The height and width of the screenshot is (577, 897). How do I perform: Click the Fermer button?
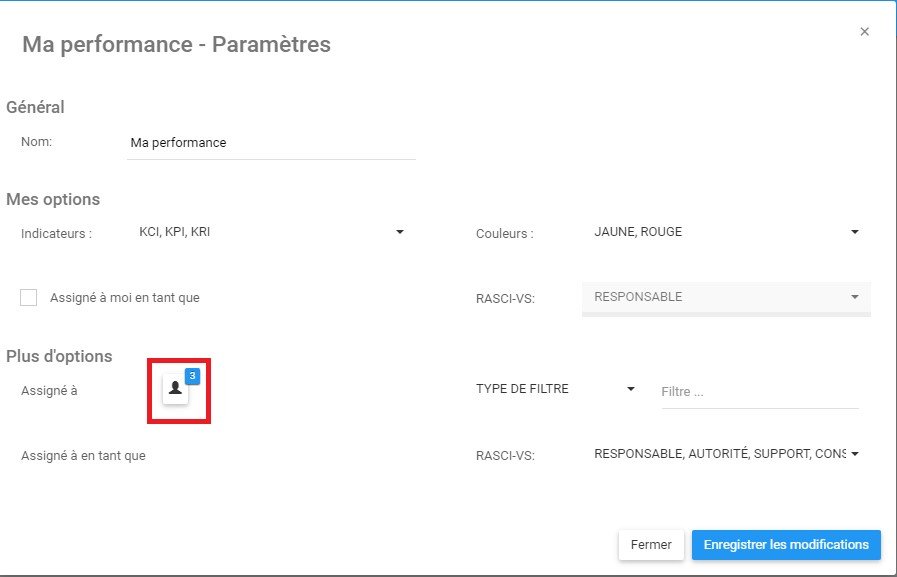coord(651,545)
